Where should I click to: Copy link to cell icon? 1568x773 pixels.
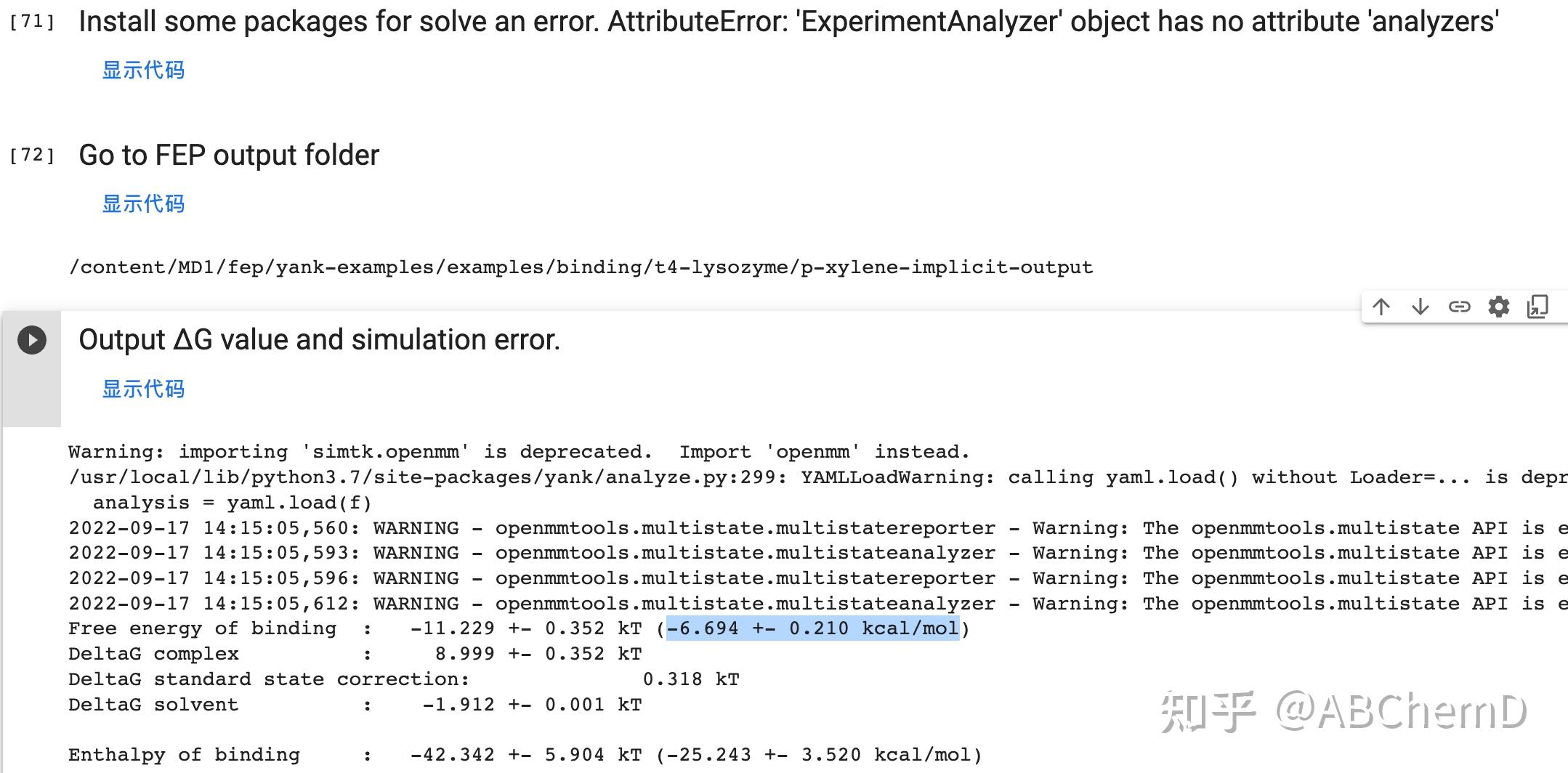[x=1459, y=307]
